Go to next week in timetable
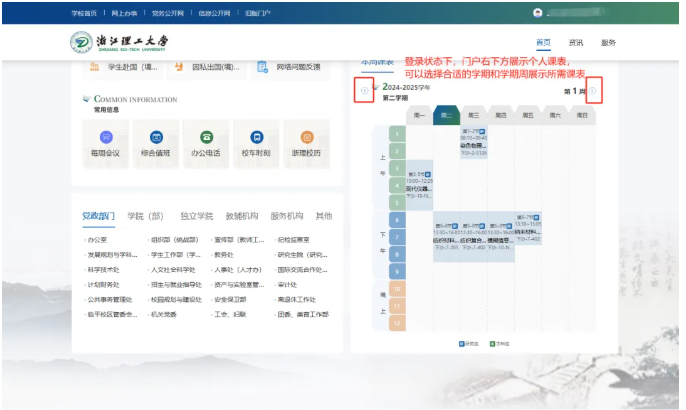The width and height of the screenshot is (686, 410). (592, 92)
